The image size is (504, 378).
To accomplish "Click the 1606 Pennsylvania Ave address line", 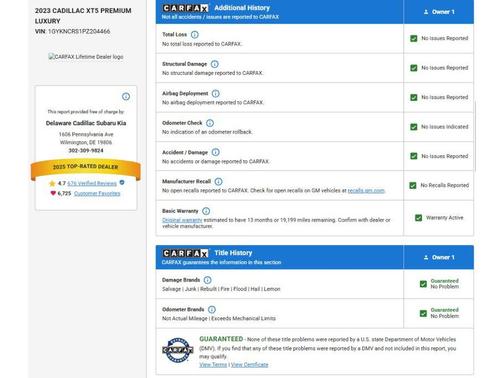I will coord(86,134).
